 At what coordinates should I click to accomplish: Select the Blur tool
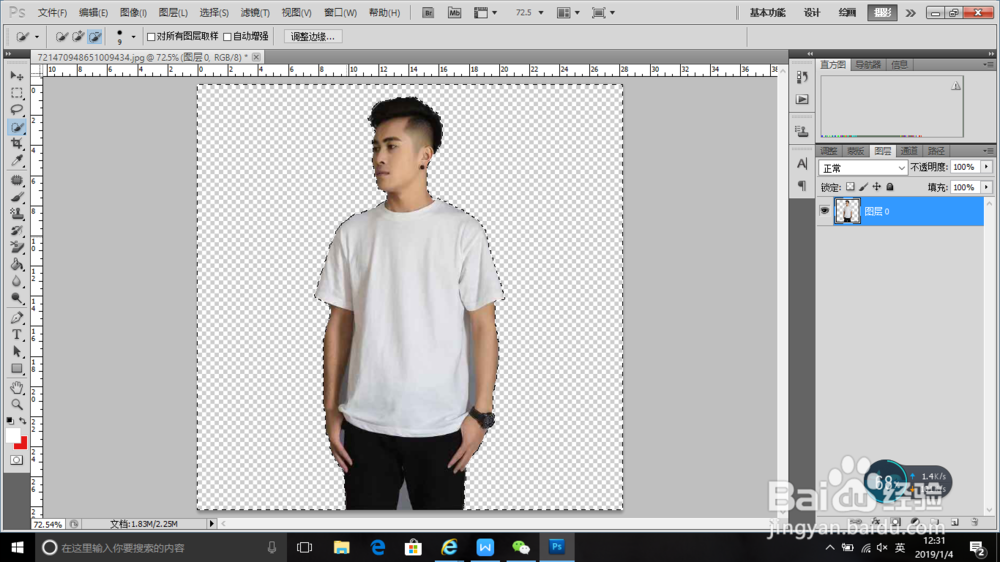(17, 281)
